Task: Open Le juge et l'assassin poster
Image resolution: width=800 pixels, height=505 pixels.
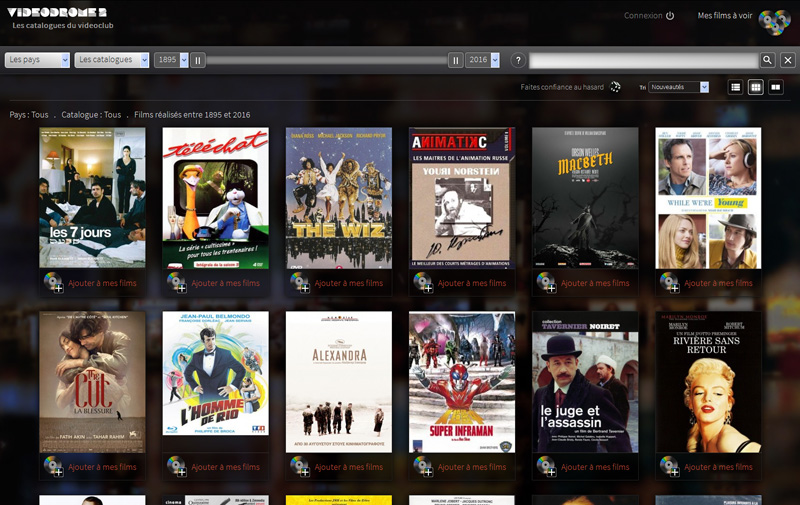Action: (x=585, y=382)
